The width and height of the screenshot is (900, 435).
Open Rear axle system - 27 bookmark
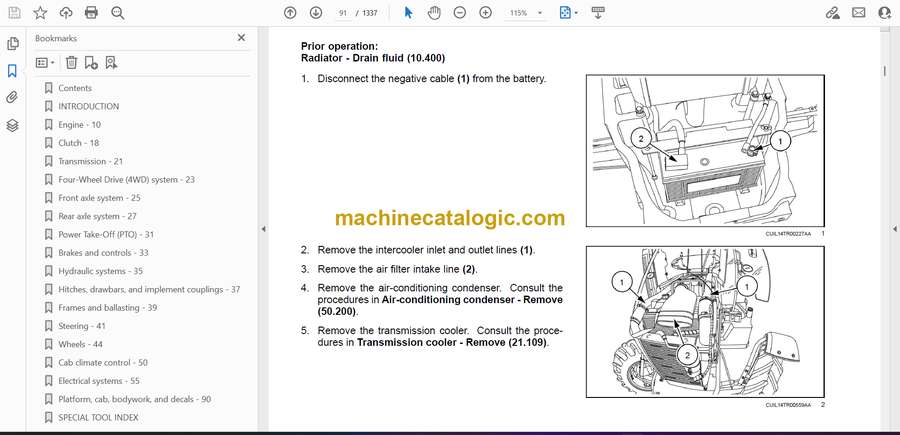click(x=98, y=216)
